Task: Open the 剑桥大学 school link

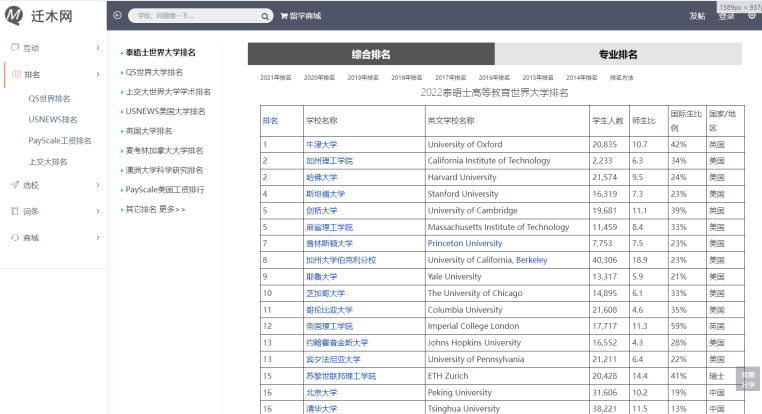Action: [x=321, y=210]
